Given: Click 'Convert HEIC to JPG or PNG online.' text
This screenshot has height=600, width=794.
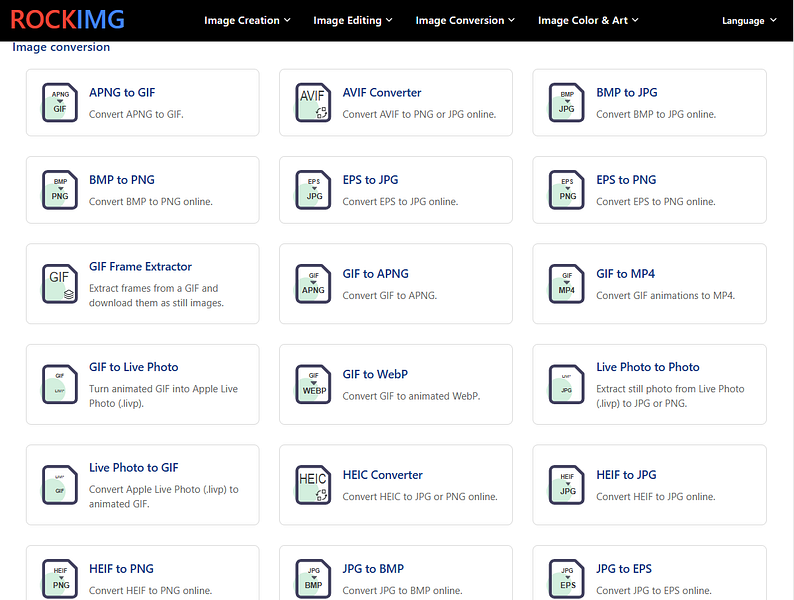Looking at the screenshot, I should tap(420, 497).
